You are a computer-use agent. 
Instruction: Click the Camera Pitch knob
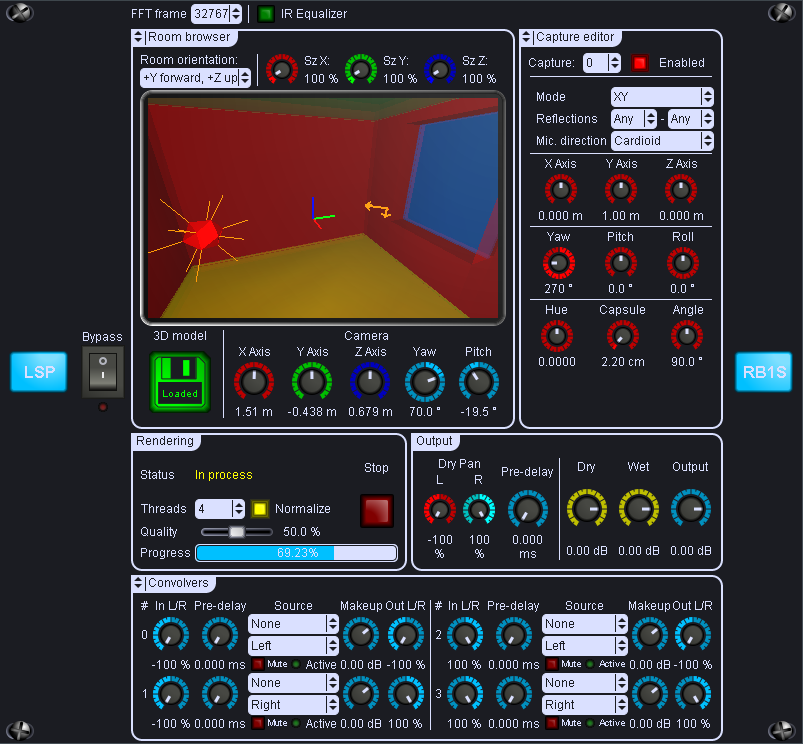(x=478, y=381)
